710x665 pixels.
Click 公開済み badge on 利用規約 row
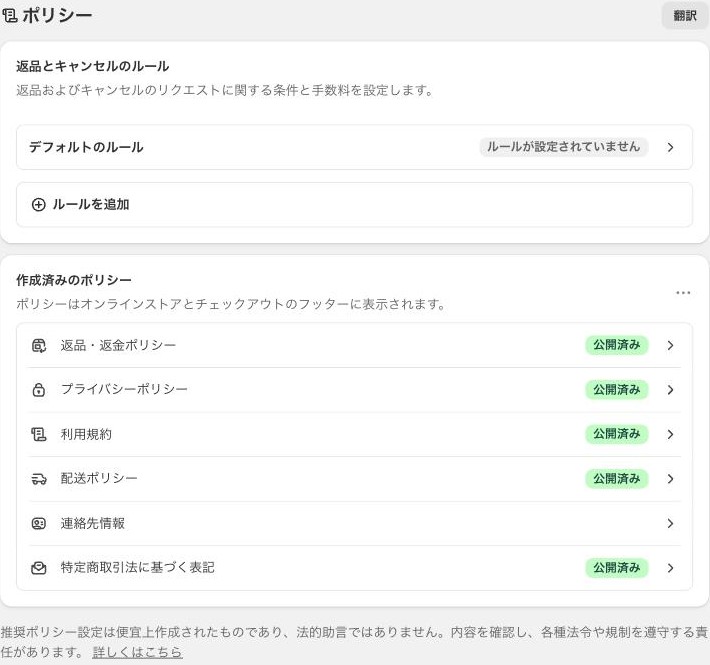(x=617, y=434)
